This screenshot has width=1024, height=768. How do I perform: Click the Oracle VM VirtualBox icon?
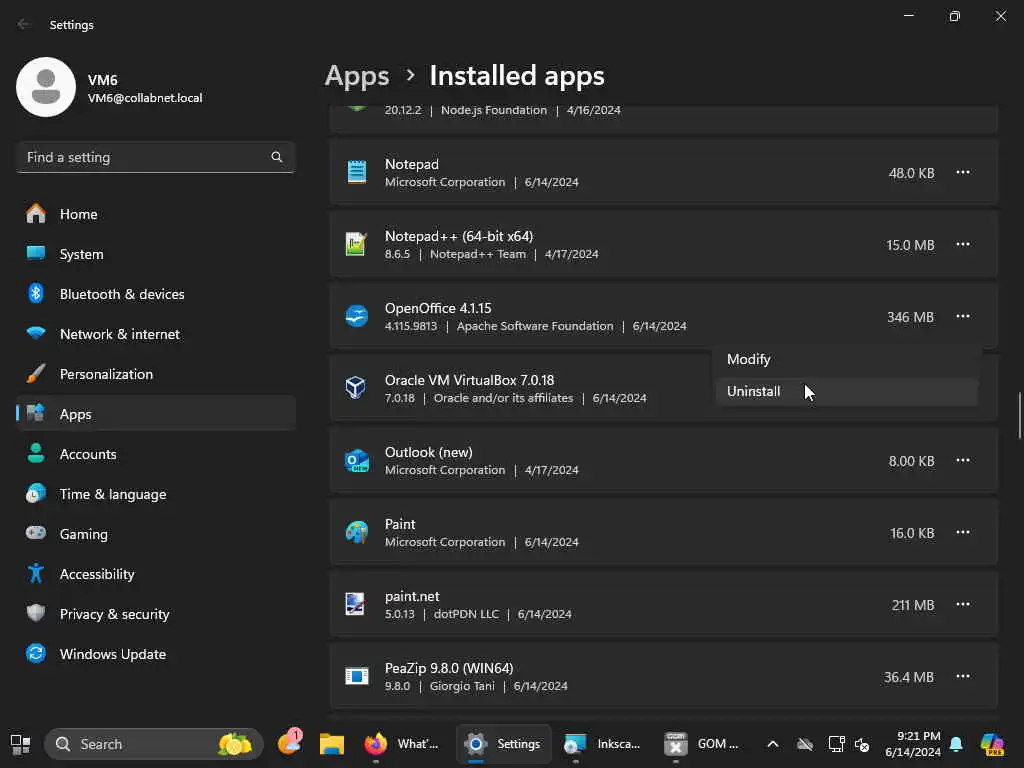click(356, 388)
